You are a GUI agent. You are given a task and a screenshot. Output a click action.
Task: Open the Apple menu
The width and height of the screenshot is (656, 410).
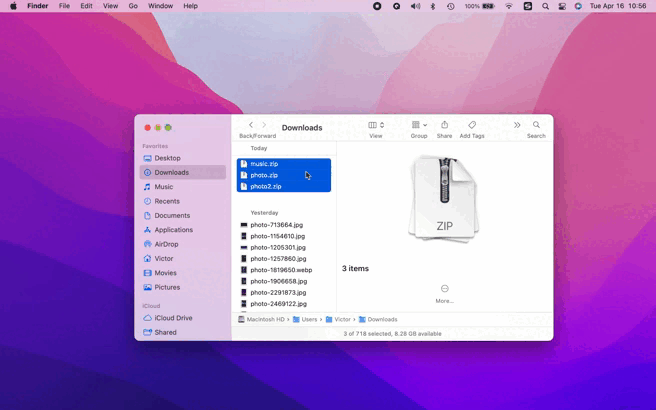pyautogui.click(x=13, y=6)
